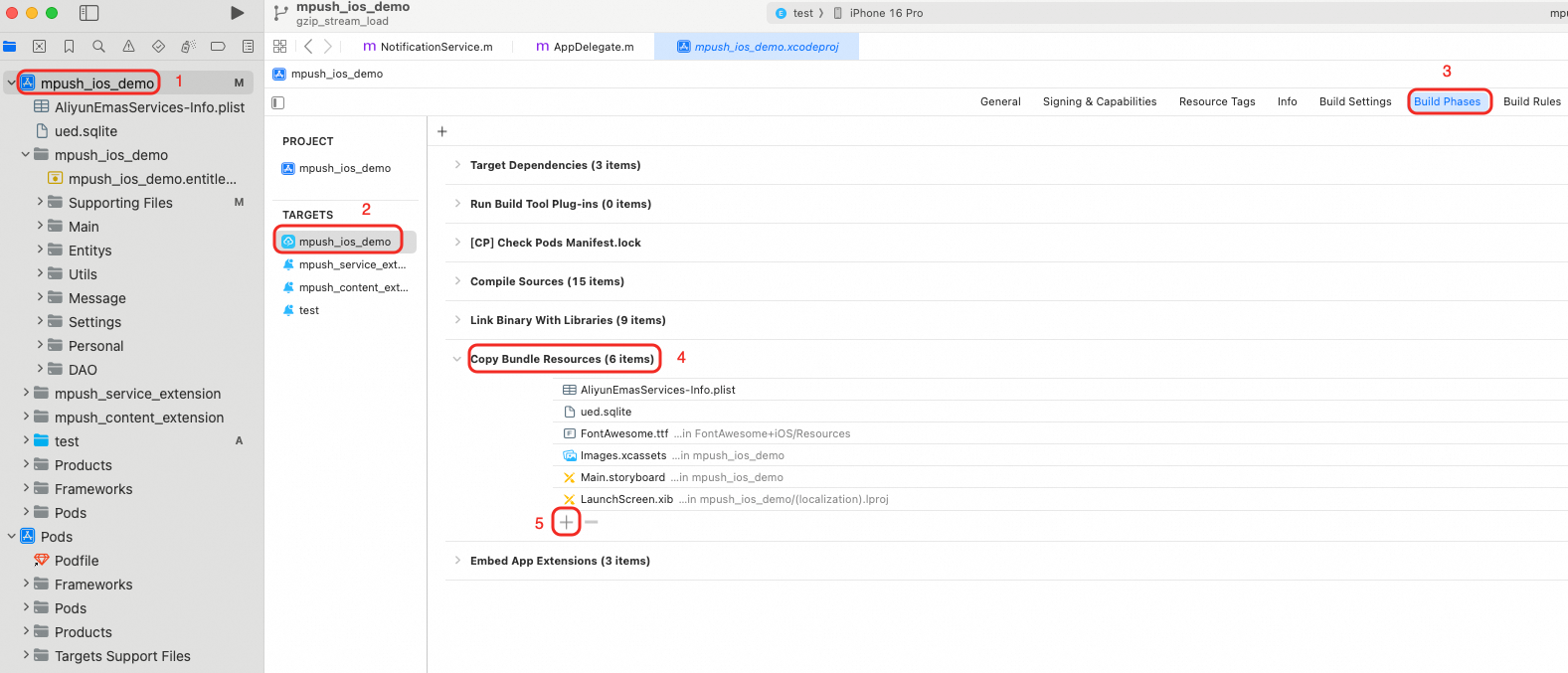
Task: Click the source control branch icon
Action: [280, 13]
